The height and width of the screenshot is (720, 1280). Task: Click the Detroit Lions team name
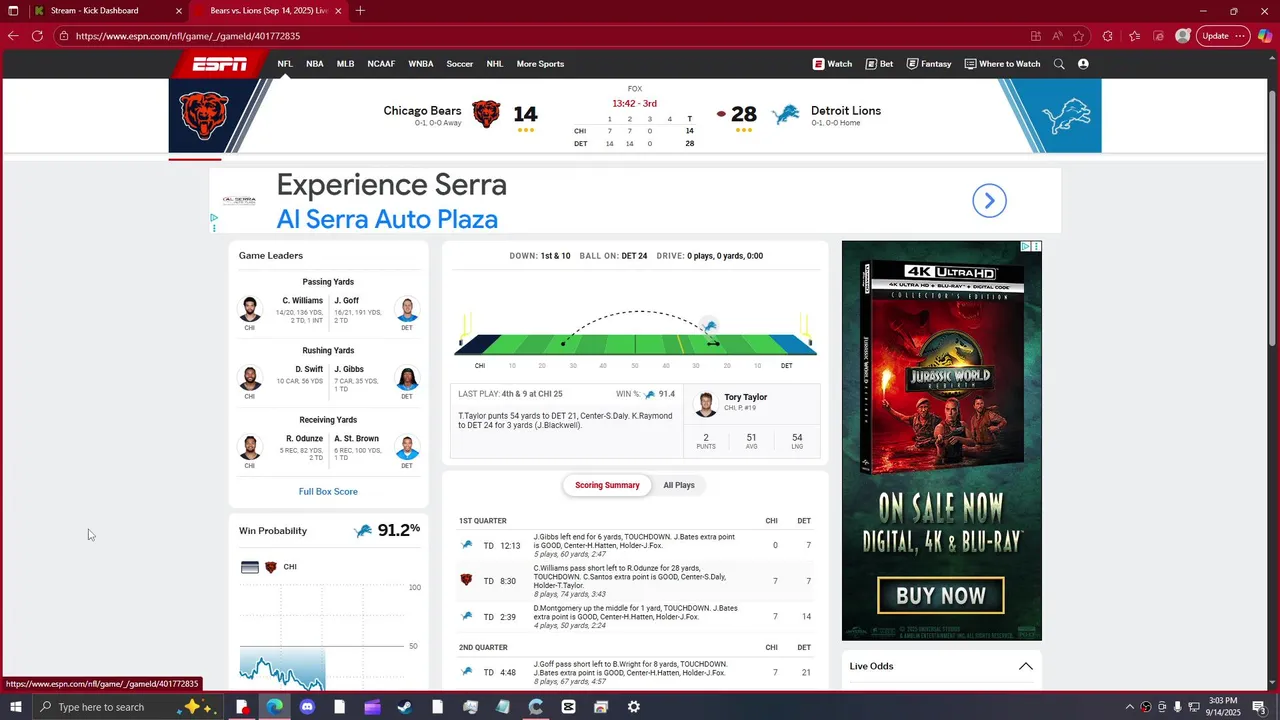pos(846,111)
